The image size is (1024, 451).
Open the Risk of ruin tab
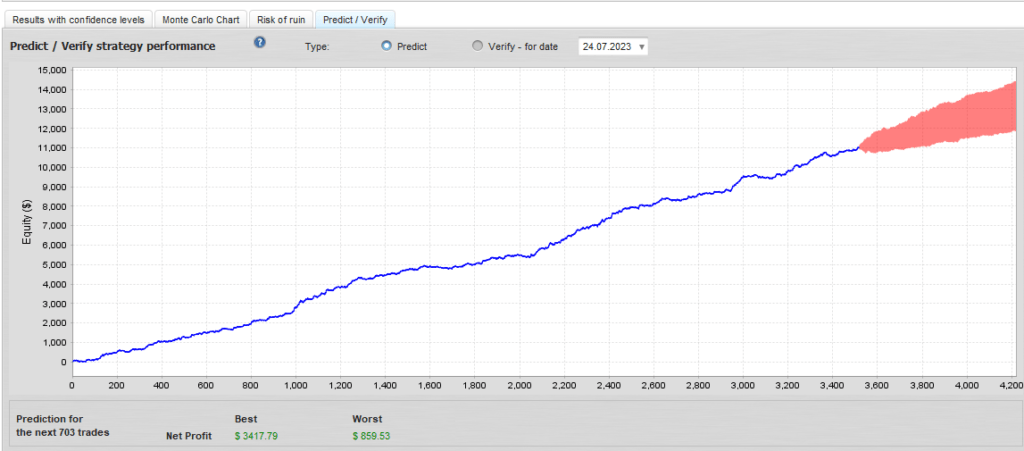[x=281, y=20]
